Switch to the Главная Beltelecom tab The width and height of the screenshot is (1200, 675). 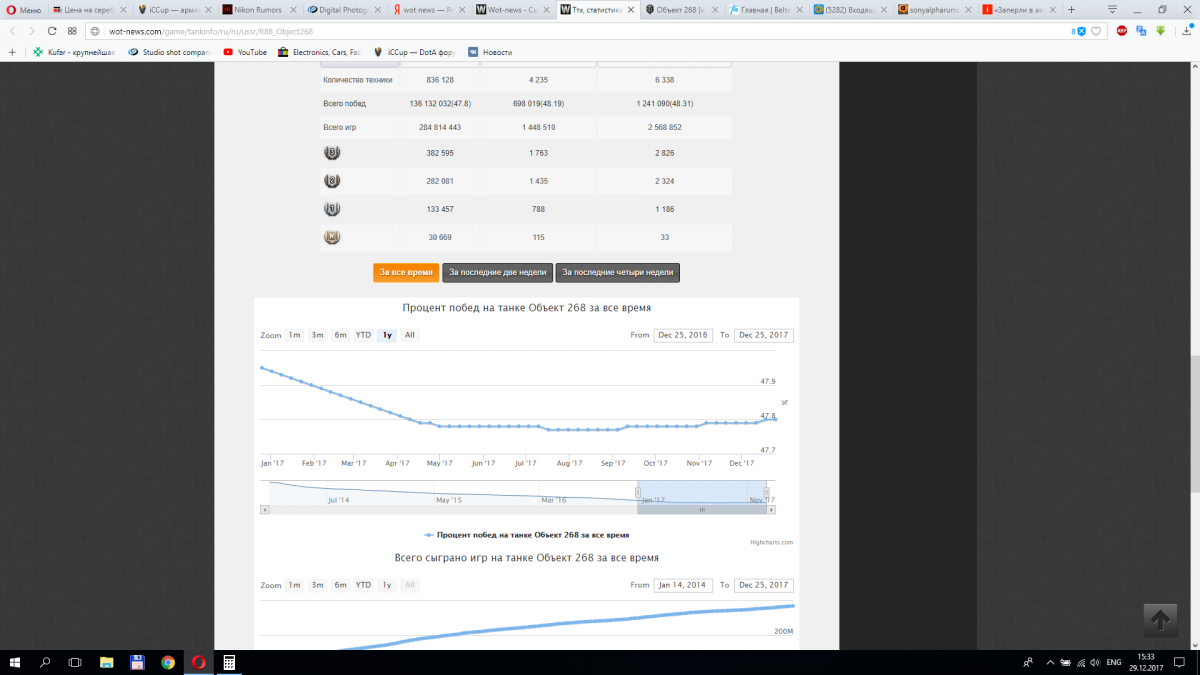pyautogui.click(x=768, y=9)
